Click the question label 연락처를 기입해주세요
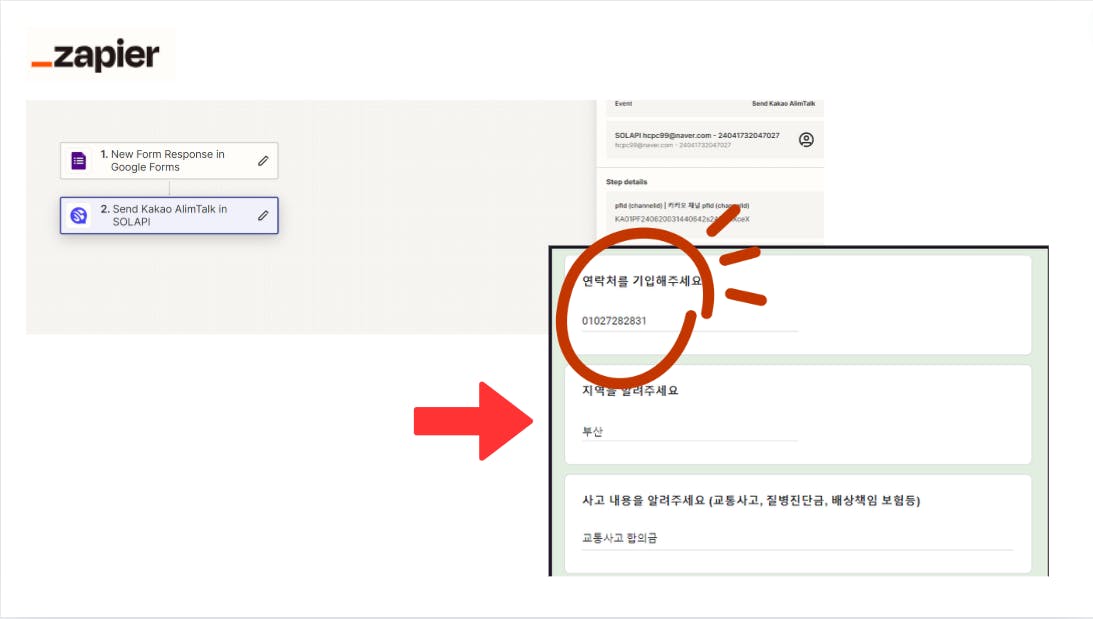This screenshot has height=619, width=1093. 642,281
